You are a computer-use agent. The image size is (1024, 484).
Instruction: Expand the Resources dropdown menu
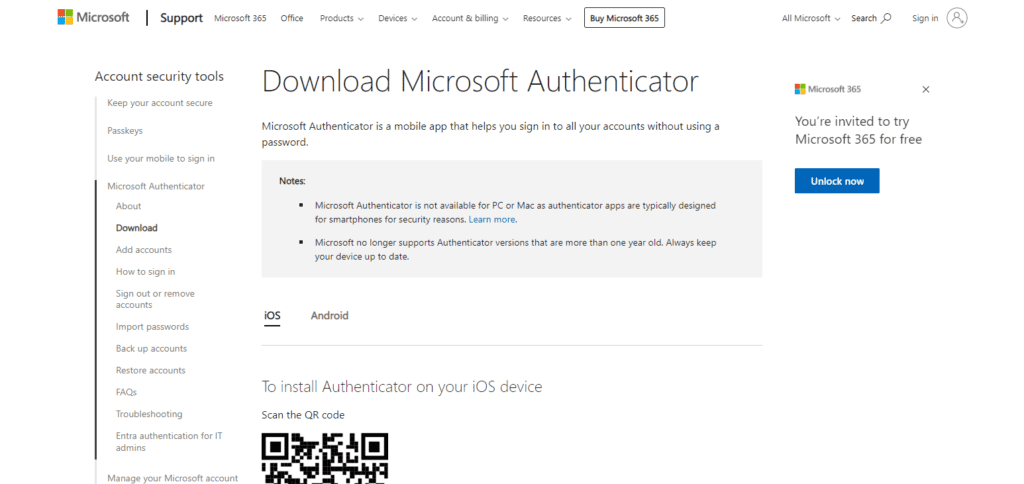[547, 18]
